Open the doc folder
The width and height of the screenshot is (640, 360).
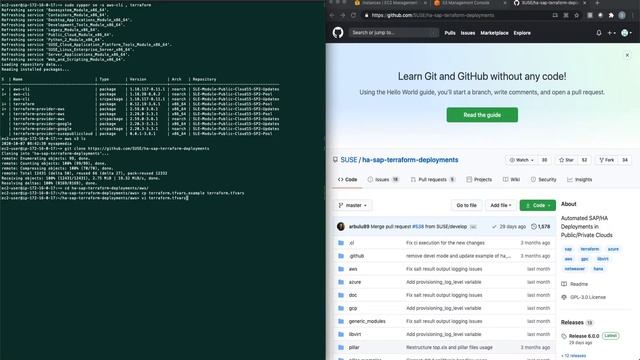(x=353, y=295)
